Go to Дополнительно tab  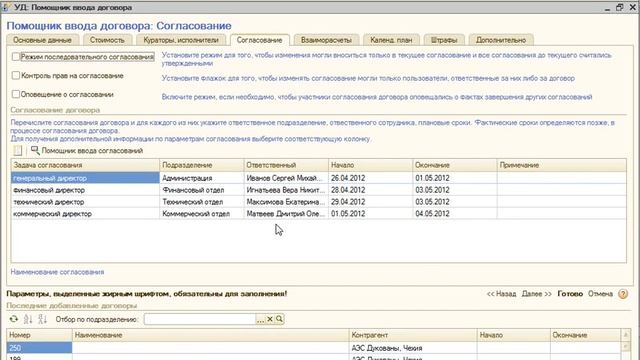[x=501, y=40]
